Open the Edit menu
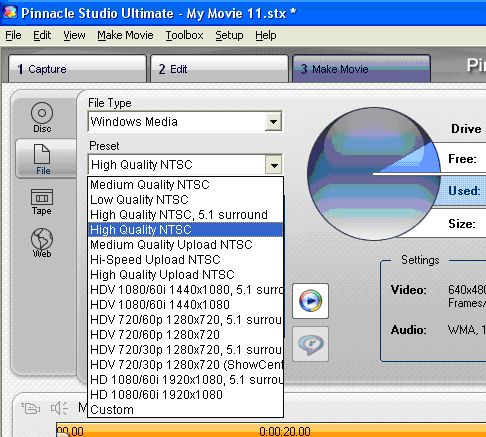 click(x=42, y=35)
